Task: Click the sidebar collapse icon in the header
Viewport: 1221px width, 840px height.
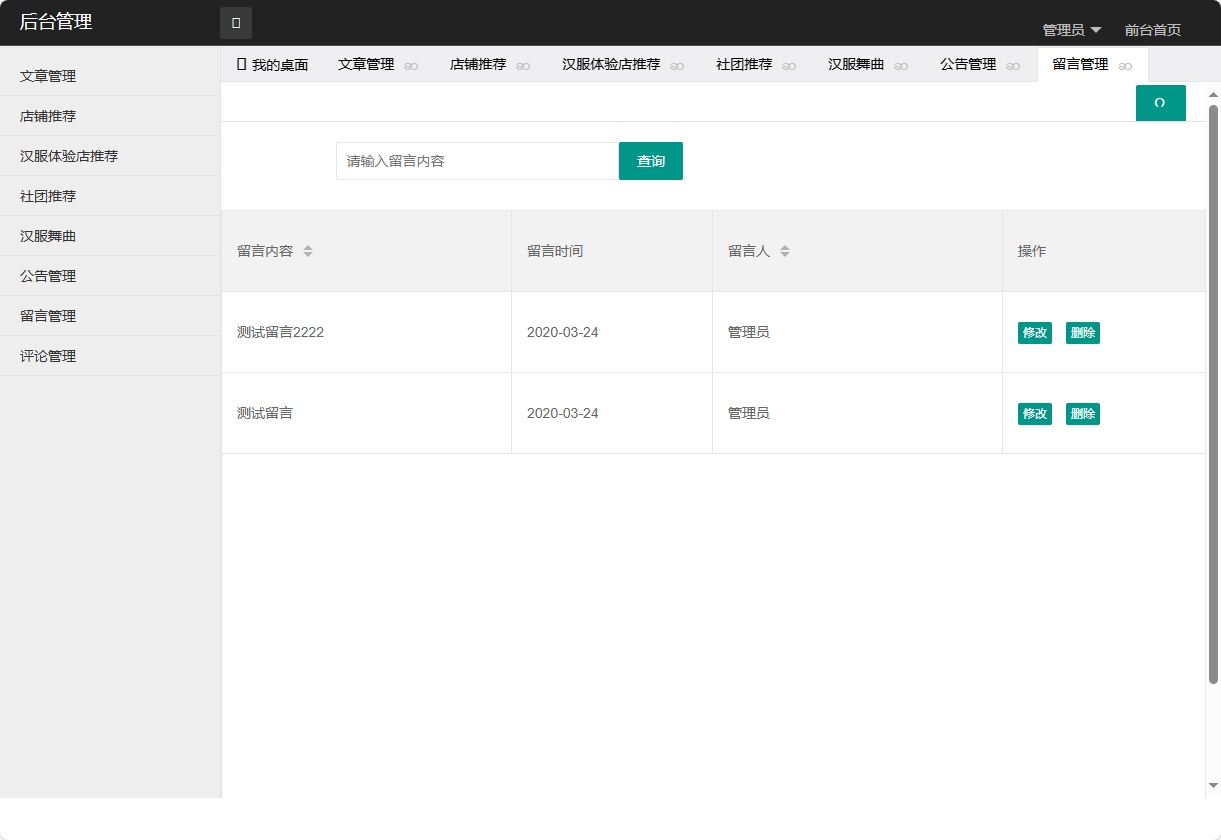Action: coord(236,22)
